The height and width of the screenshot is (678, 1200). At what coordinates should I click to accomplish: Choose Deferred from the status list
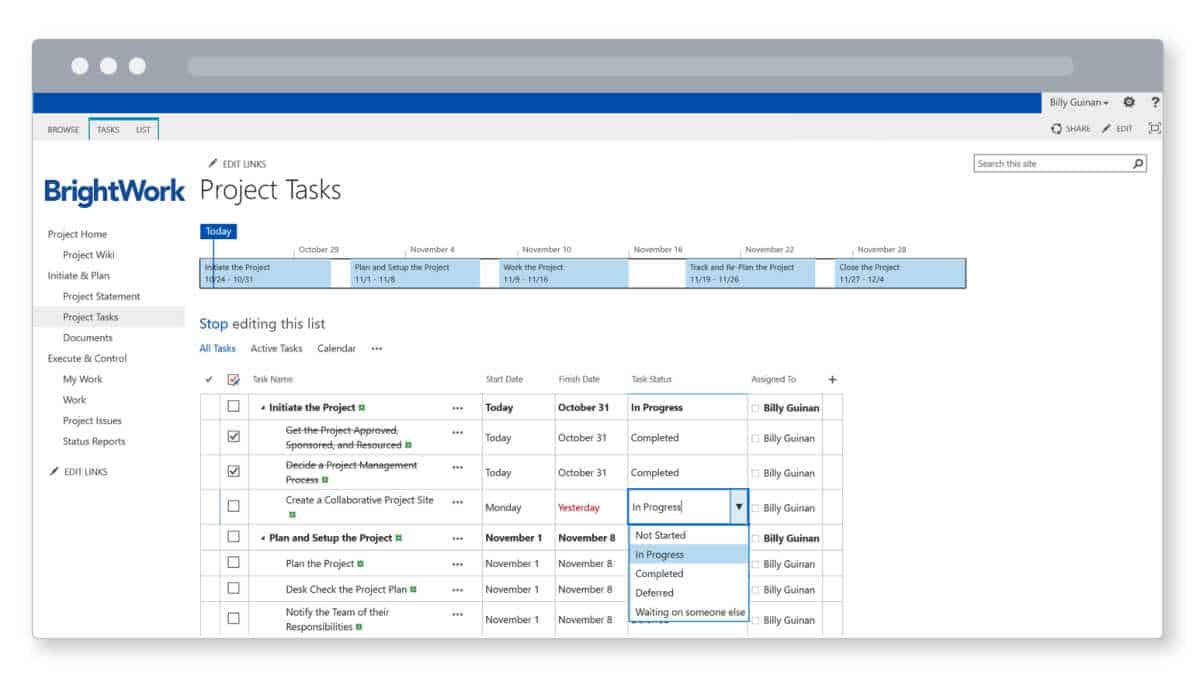689,592
